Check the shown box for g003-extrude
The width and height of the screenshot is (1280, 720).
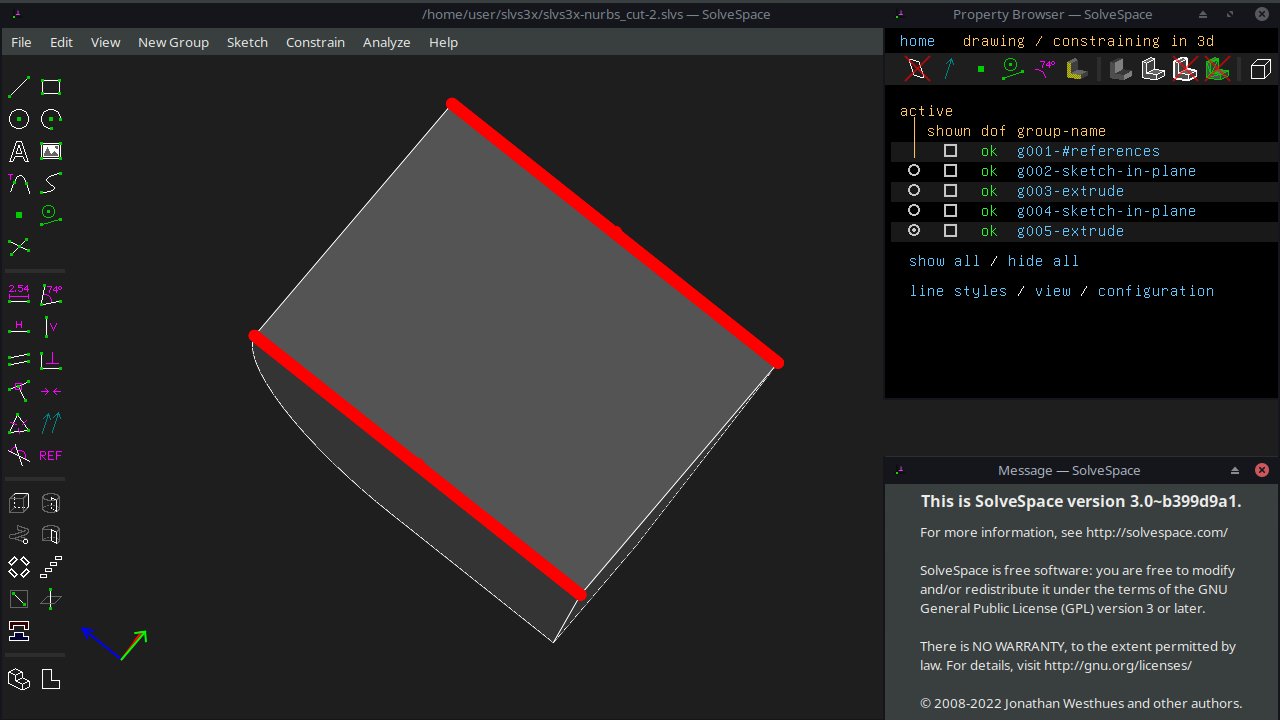(950, 190)
